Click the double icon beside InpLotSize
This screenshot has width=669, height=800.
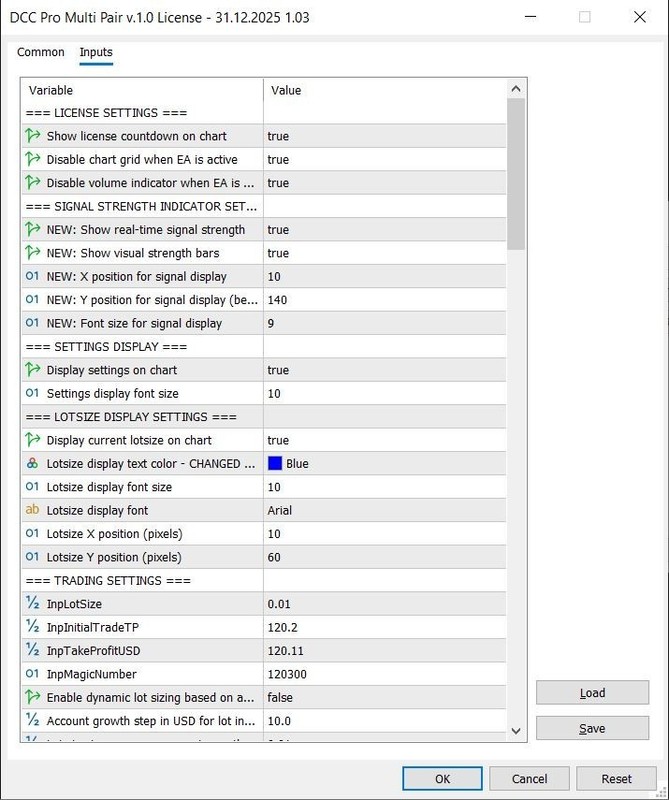tap(33, 604)
